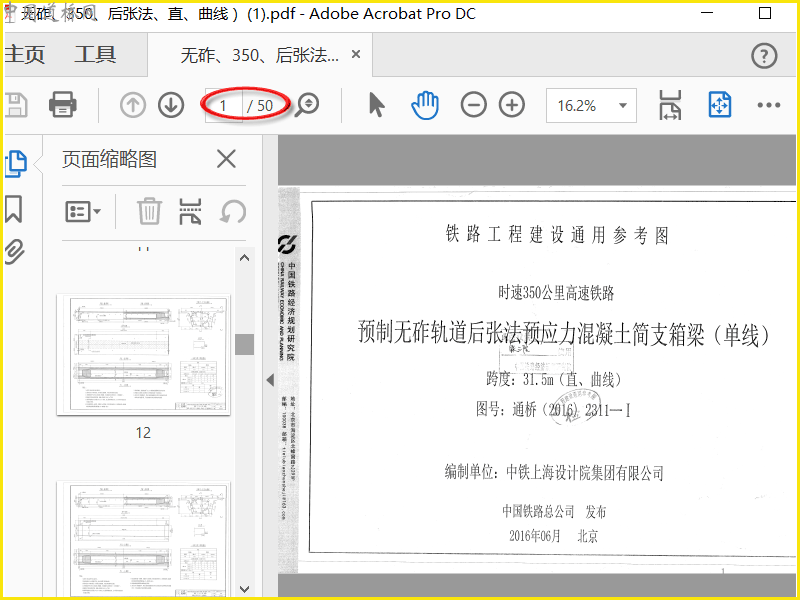The width and height of the screenshot is (800, 600).
Task: Go to the previous page with up arrow
Action: pos(133,105)
